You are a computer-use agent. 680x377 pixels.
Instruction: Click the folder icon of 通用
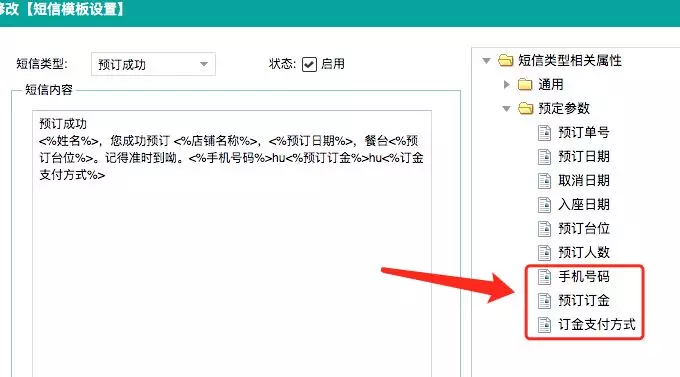coord(525,84)
